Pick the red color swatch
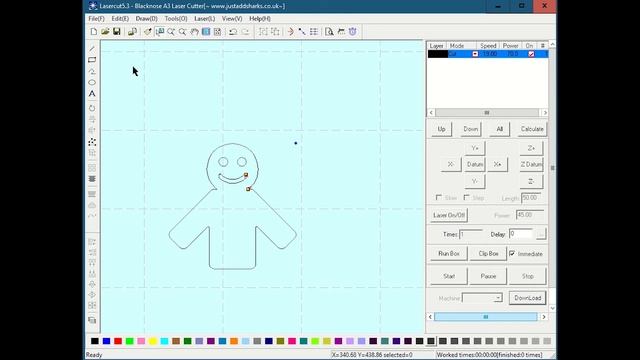Screen dimensions: 640x360 pyautogui.click(x=118, y=341)
